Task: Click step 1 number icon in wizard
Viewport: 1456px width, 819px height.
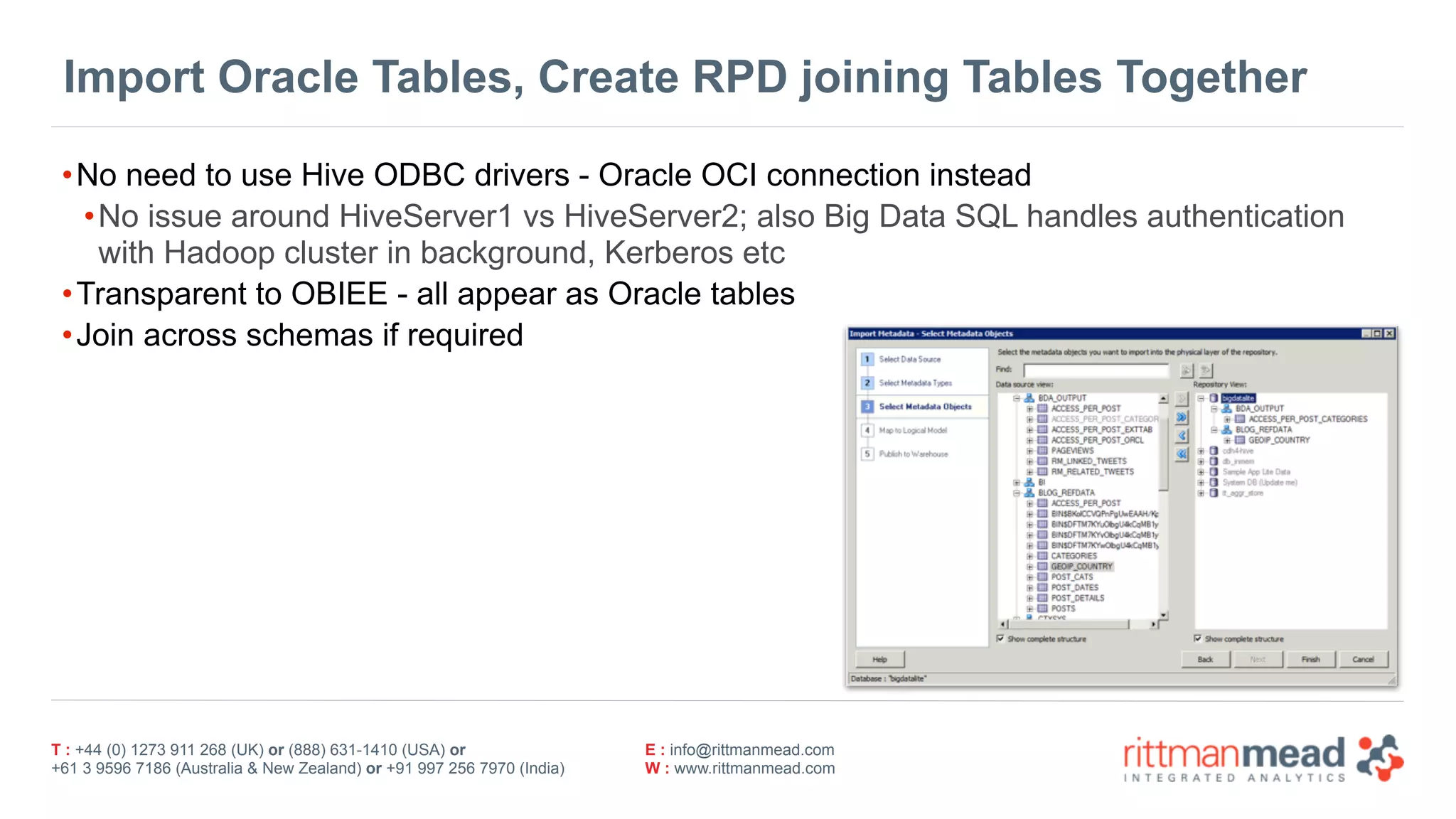Action: [x=867, y=359]
